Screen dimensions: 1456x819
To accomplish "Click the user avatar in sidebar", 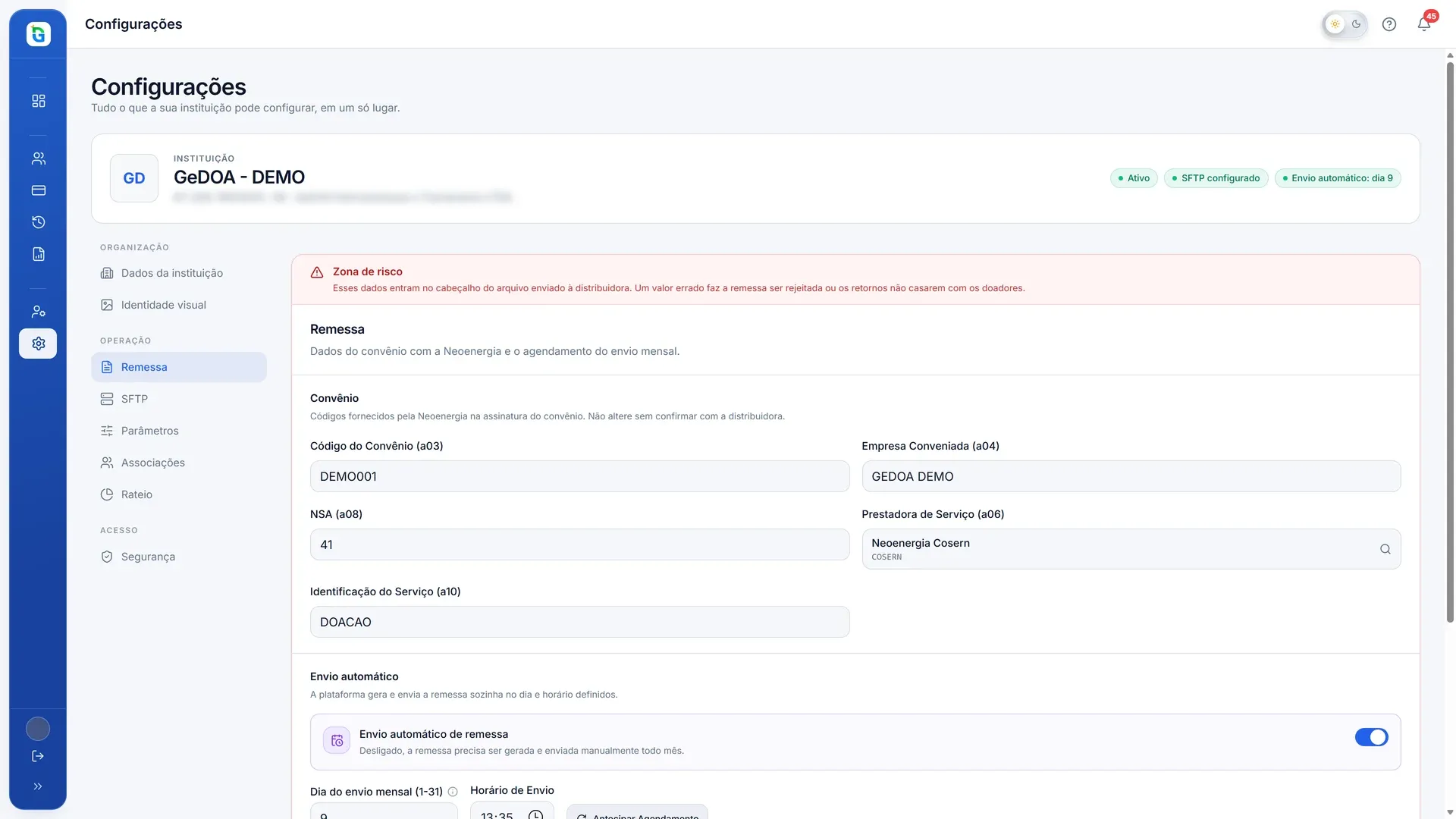I will pos(38,729).
